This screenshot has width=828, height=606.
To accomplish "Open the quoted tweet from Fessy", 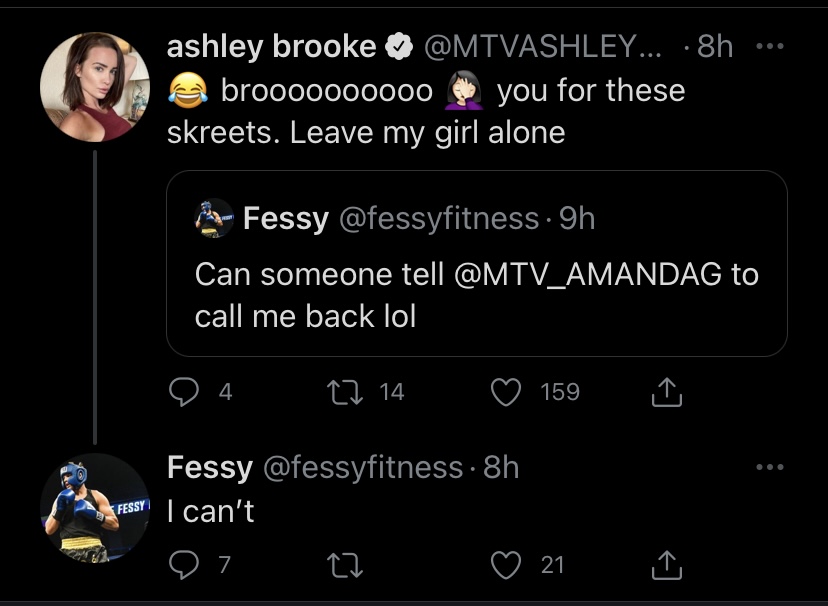I will coord(477,263).
